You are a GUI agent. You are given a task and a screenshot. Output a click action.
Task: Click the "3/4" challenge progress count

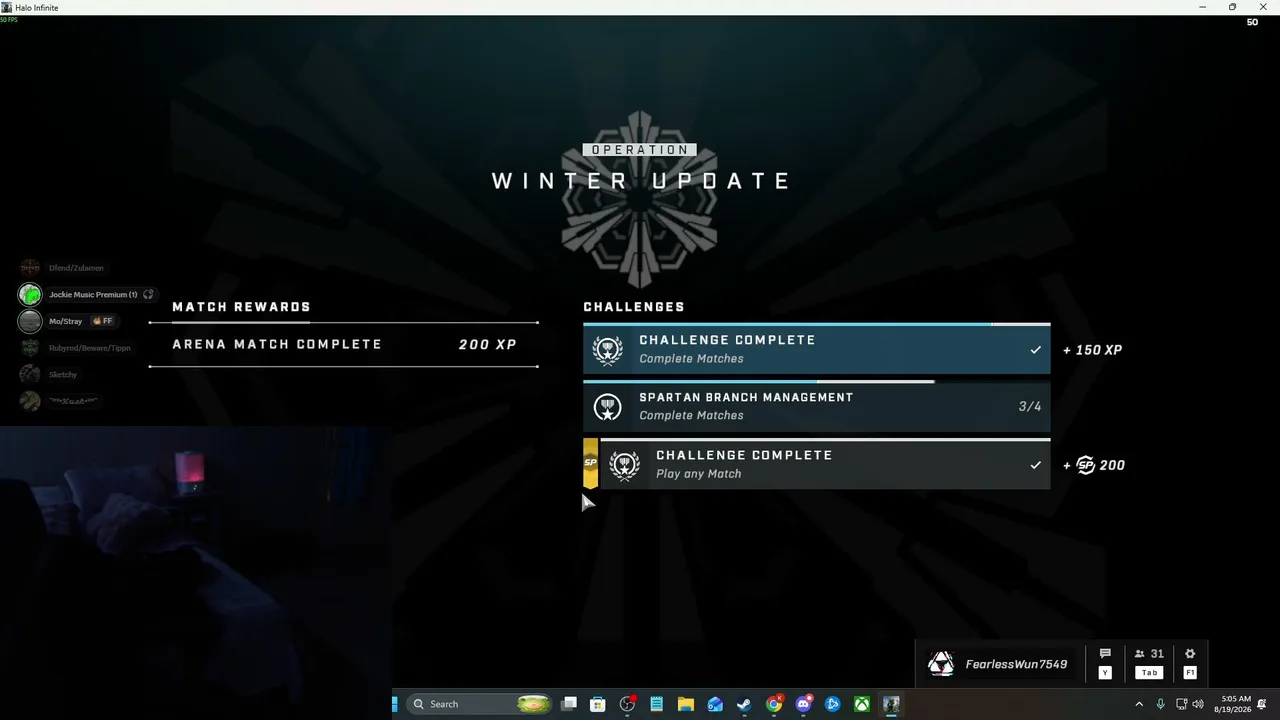pos(1030,407)
